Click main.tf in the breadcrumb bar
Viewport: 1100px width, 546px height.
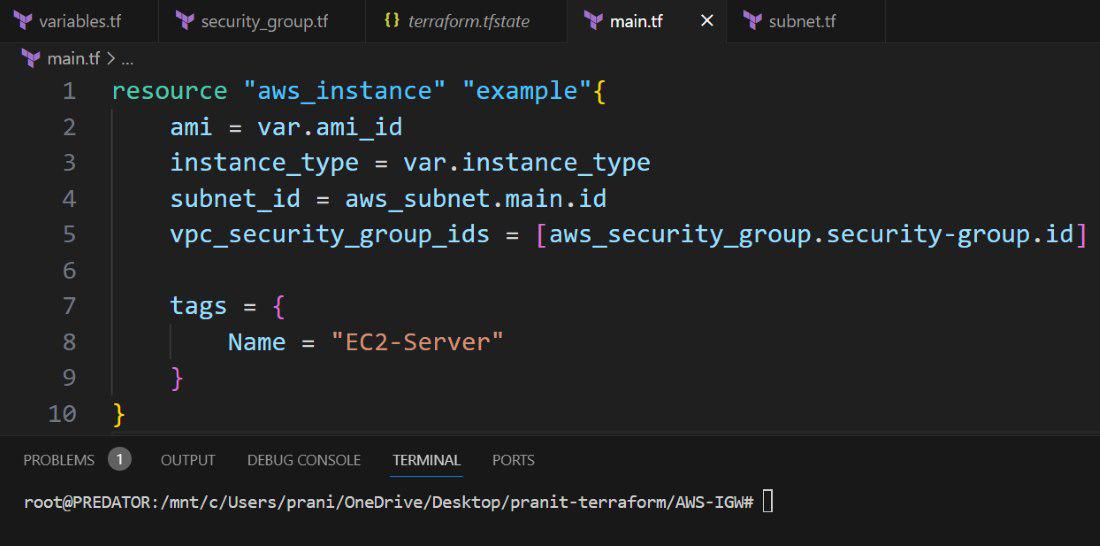pos(74,59)
